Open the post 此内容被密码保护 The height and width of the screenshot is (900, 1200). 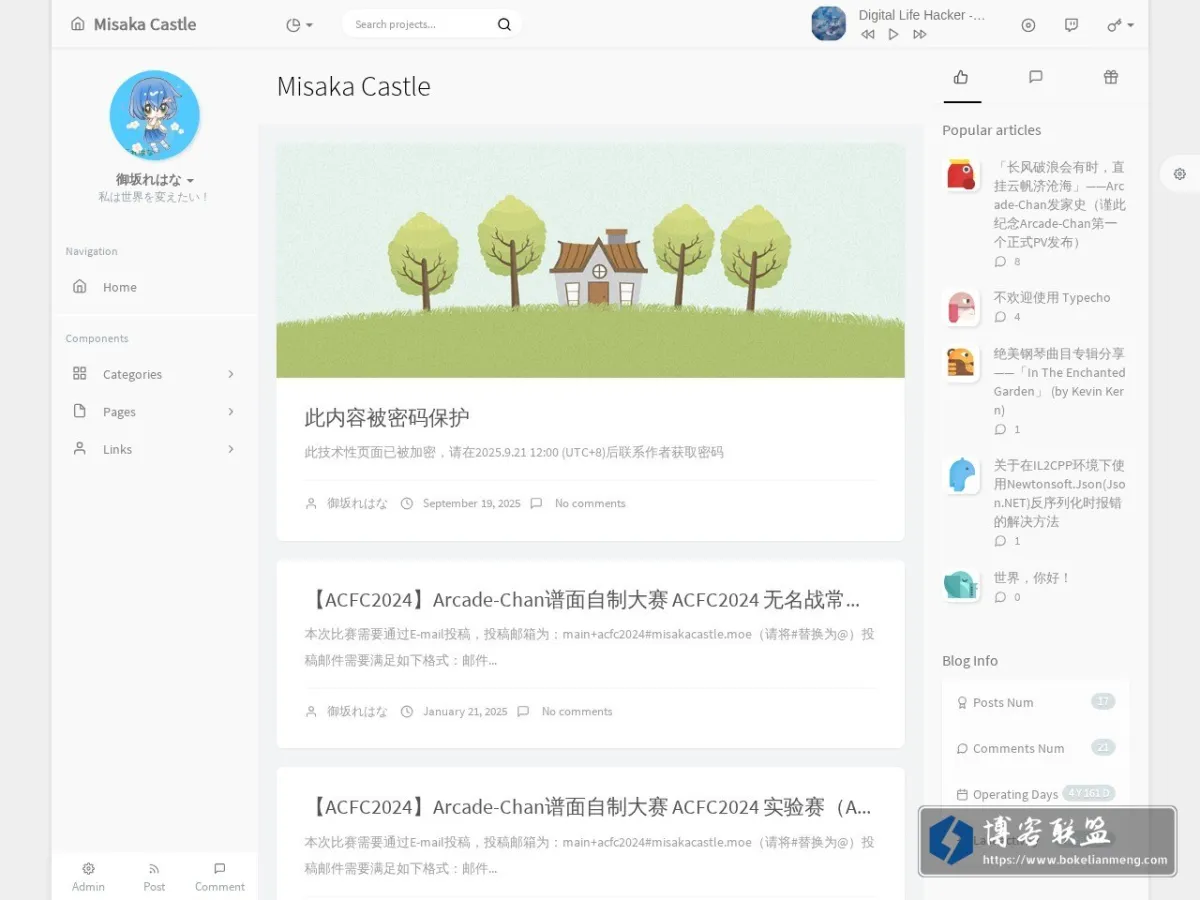(387, 418)
